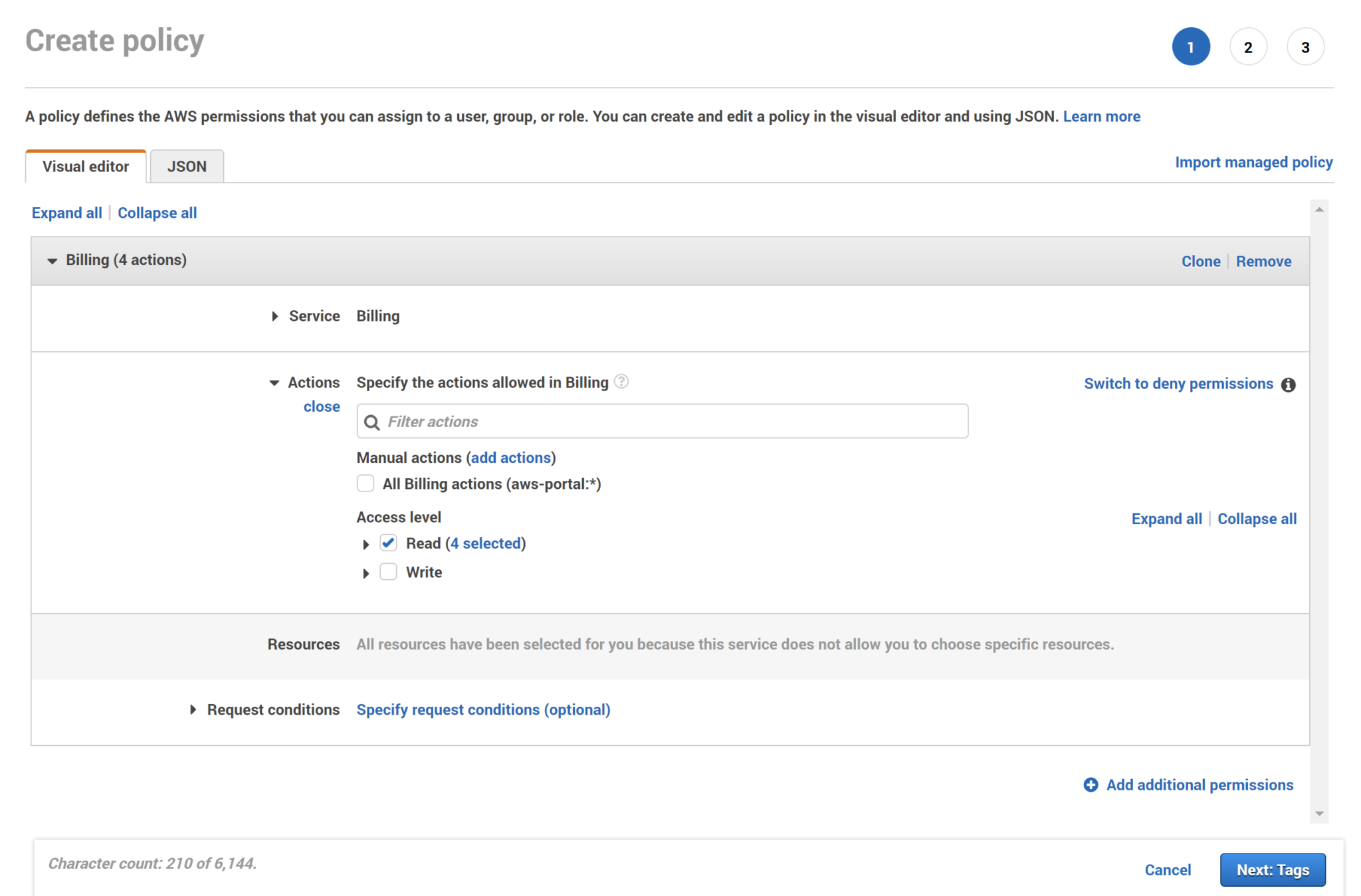The height and width of the screenshot is (896, 1361).
Task: Switch to the JSON tab
Action: [186, 166]
